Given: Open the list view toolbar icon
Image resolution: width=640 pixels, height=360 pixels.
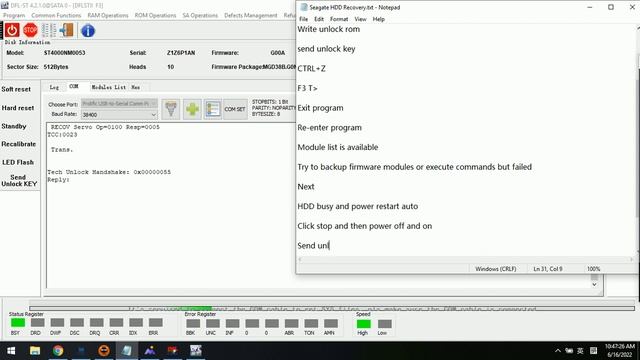Looking at the screenshot, I should 49,30.
